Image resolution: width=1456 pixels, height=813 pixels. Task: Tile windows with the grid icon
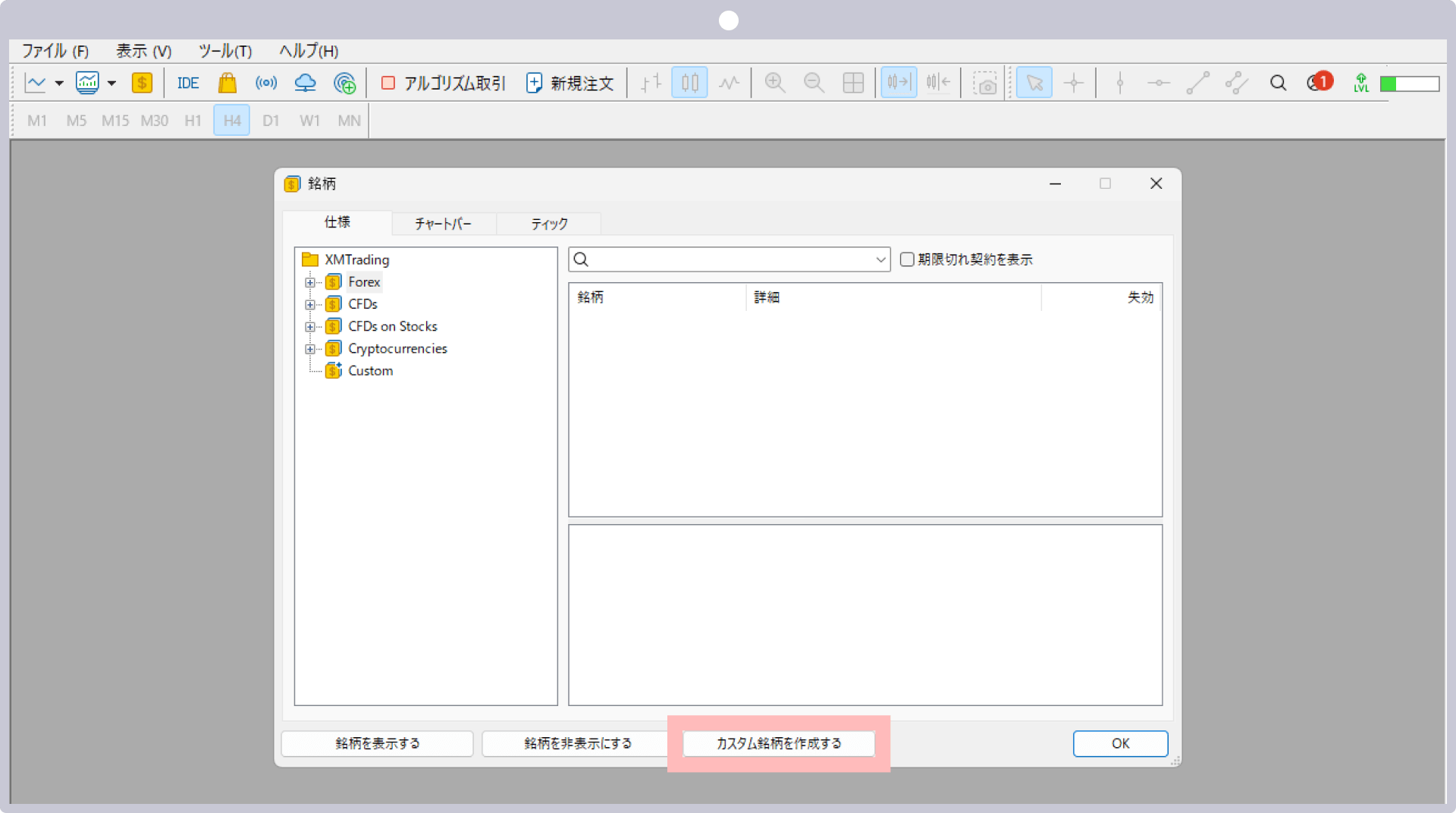click(x=853, y=83)
